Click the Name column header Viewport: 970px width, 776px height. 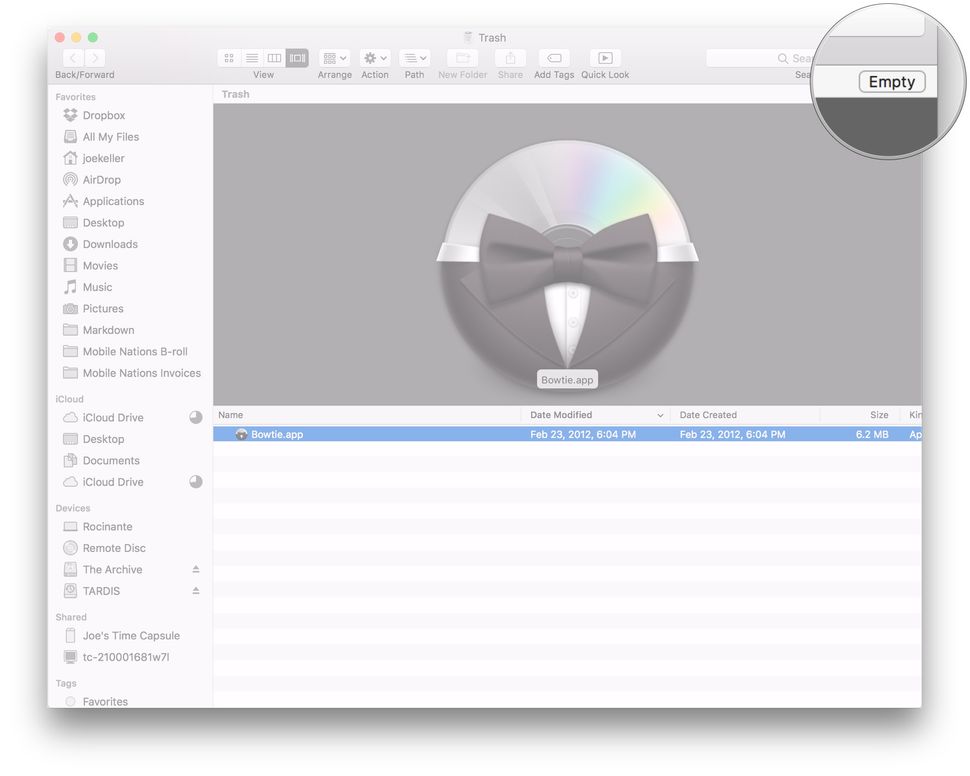point(231,415)
